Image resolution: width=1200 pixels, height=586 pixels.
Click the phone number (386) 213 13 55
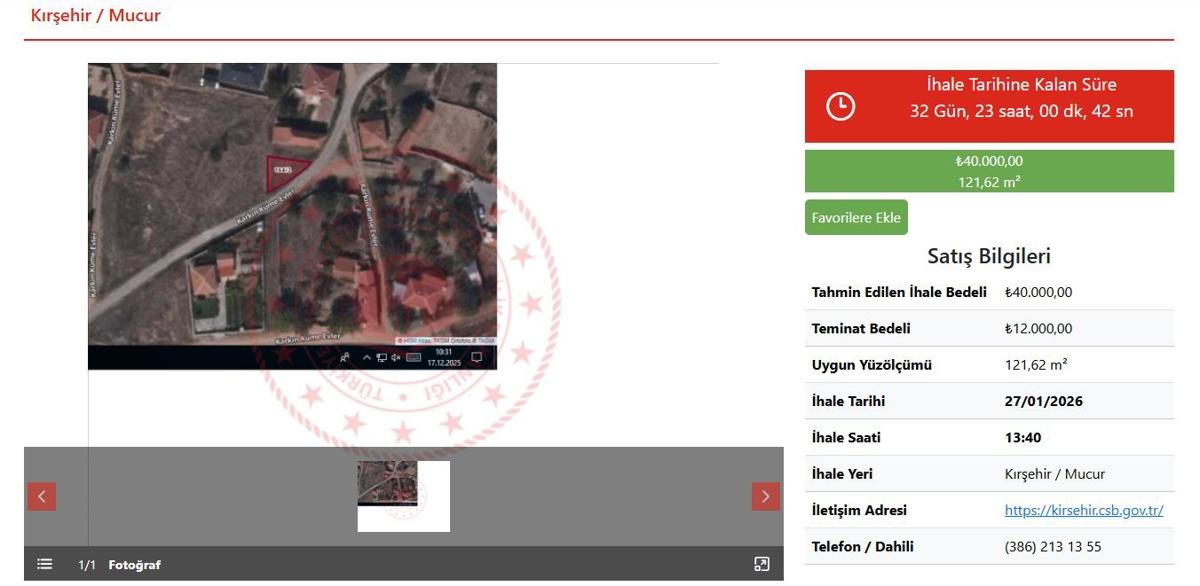1052,546
